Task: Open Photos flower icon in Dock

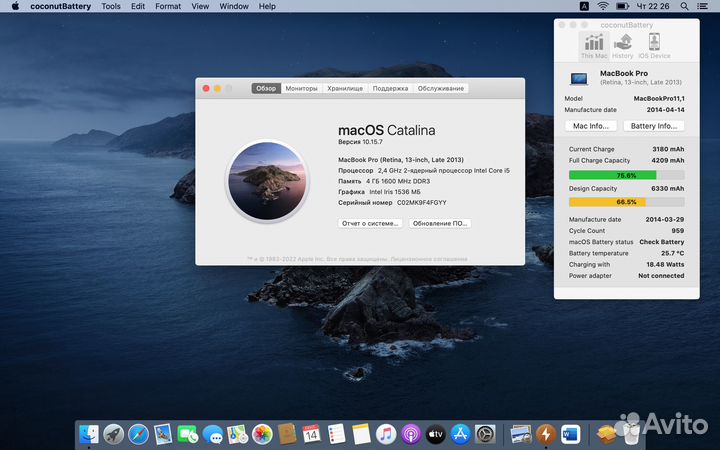Action: [x=262, y=434]
